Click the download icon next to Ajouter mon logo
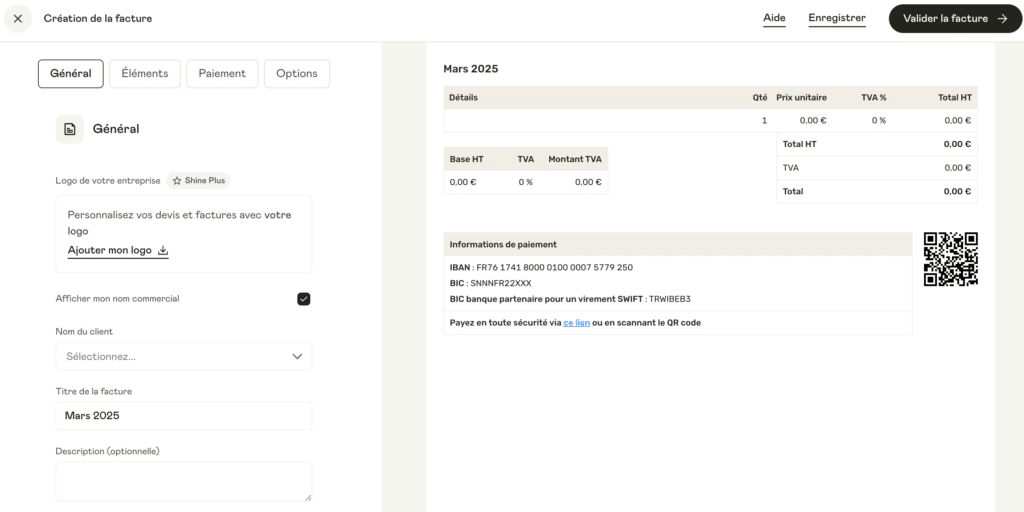 tap(163, 250)
